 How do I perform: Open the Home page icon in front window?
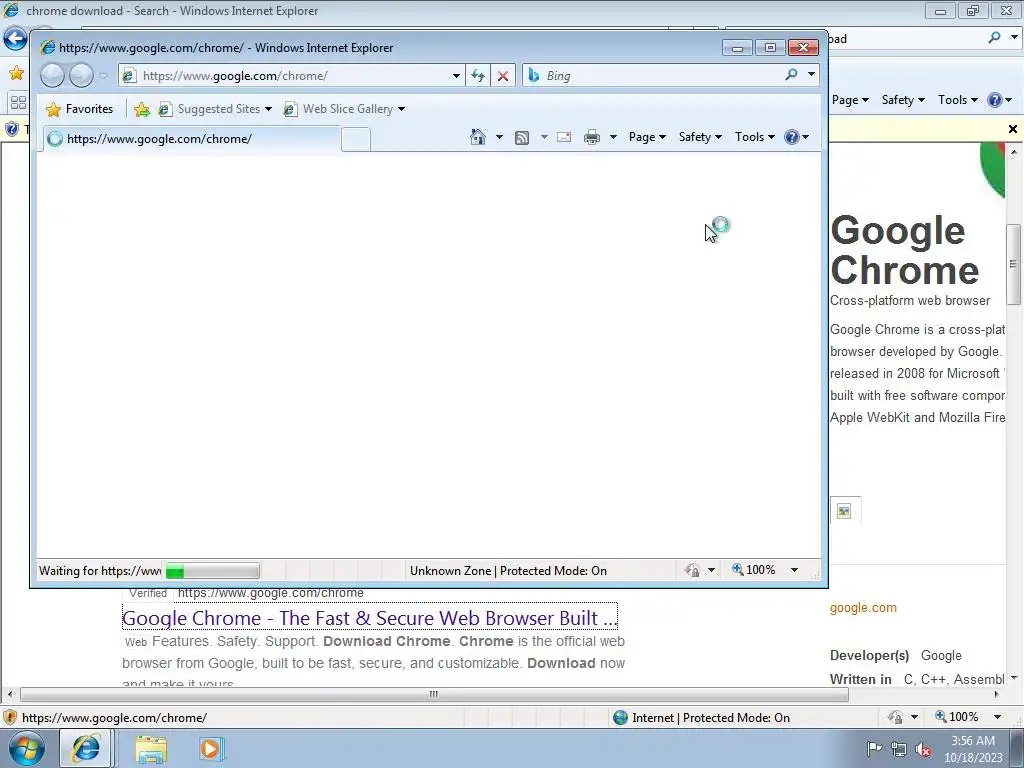pos(478,137)
